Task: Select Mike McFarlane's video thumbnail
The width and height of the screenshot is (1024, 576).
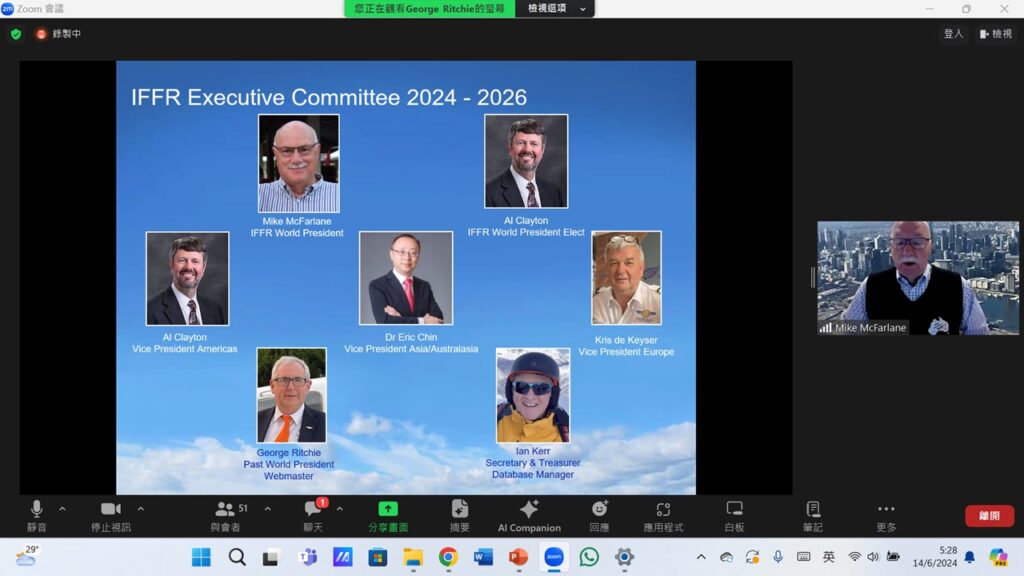Action: (x=917, y=278)
